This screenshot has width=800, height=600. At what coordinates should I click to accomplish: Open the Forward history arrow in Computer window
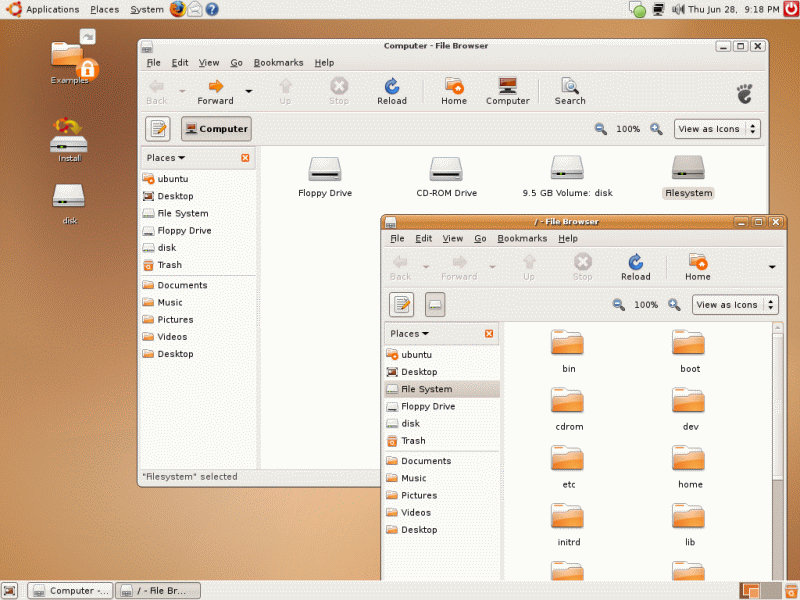(x=248, y=91)
